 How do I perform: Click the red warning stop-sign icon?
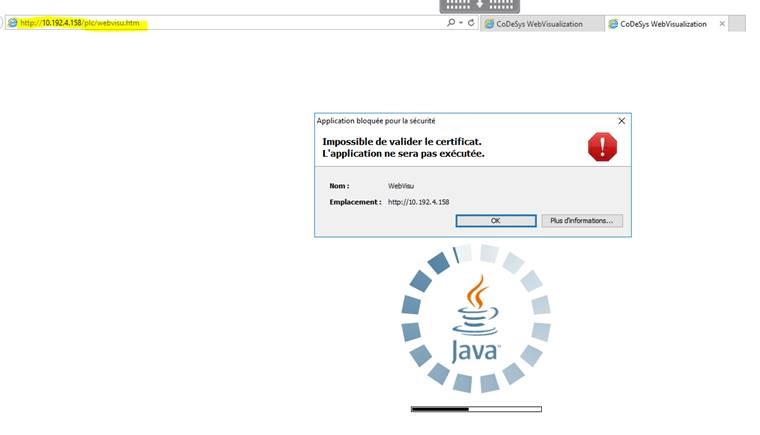click(602, 148)
